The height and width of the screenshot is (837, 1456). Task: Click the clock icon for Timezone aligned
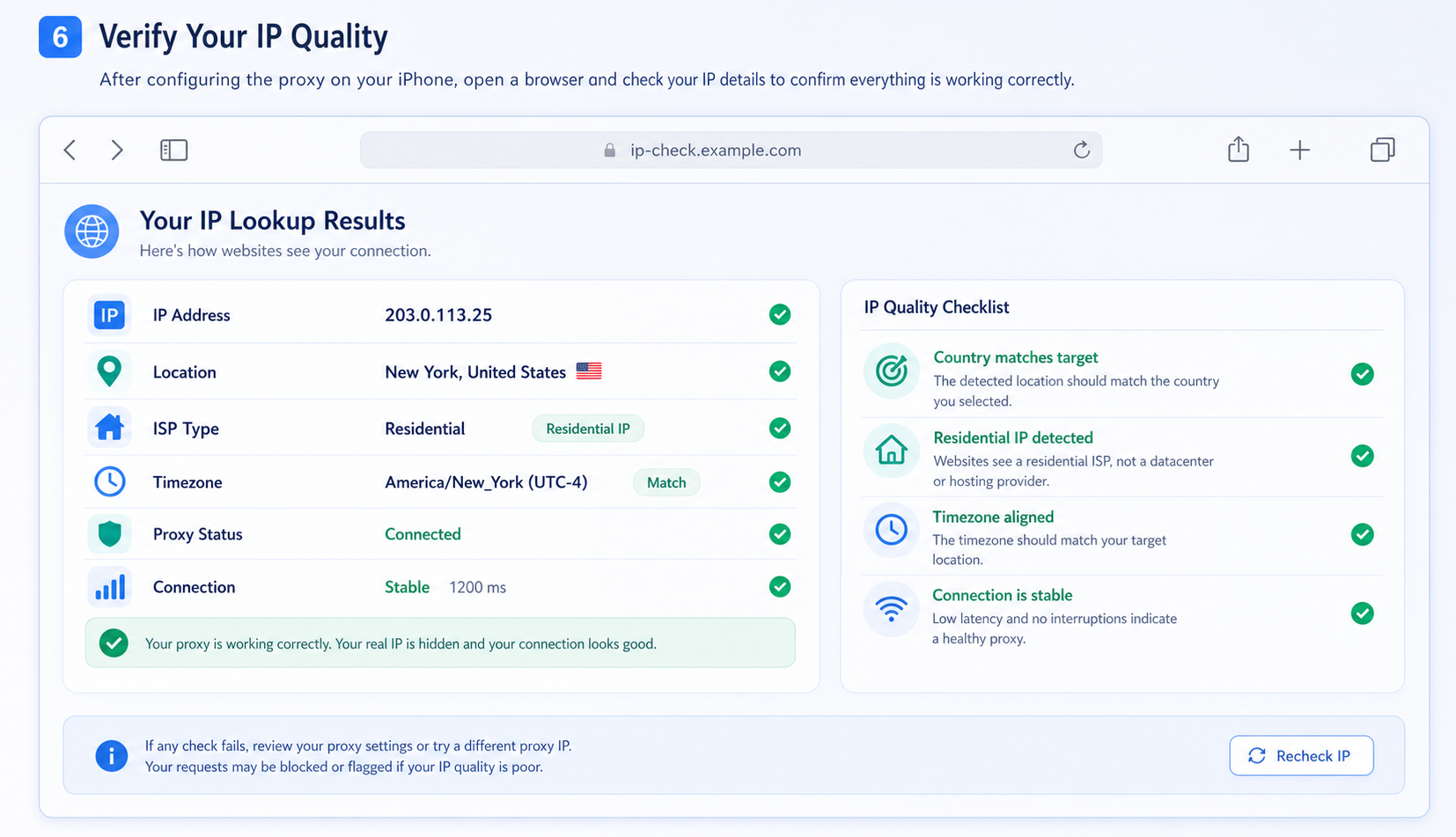pyautogui.click(x=892, y=530)
